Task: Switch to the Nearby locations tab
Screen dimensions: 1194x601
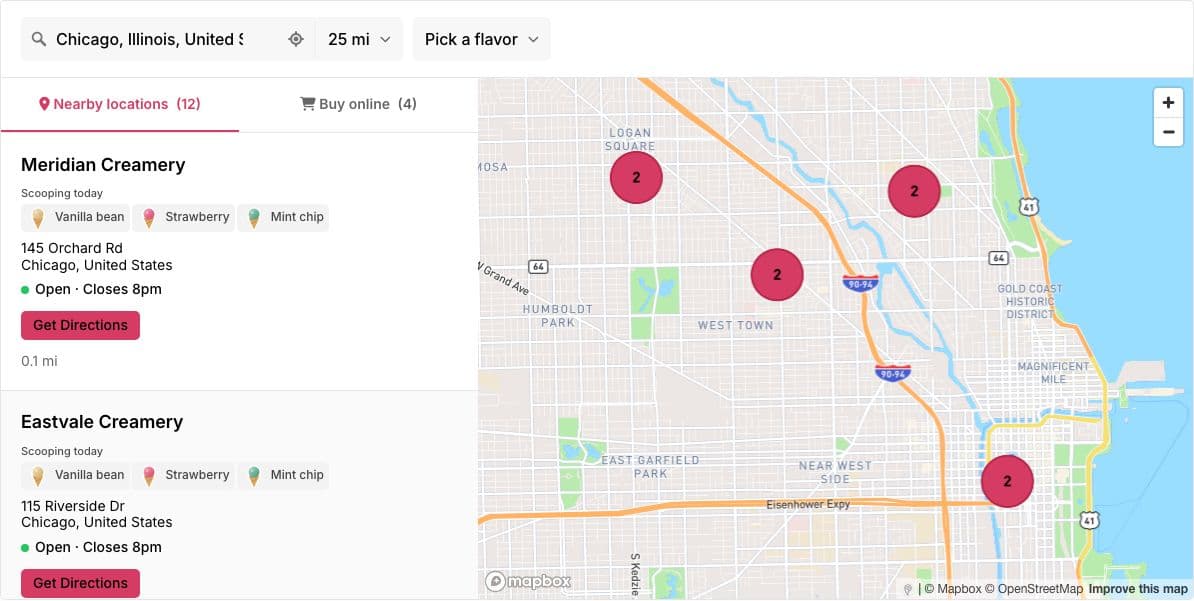Action: 120,104
